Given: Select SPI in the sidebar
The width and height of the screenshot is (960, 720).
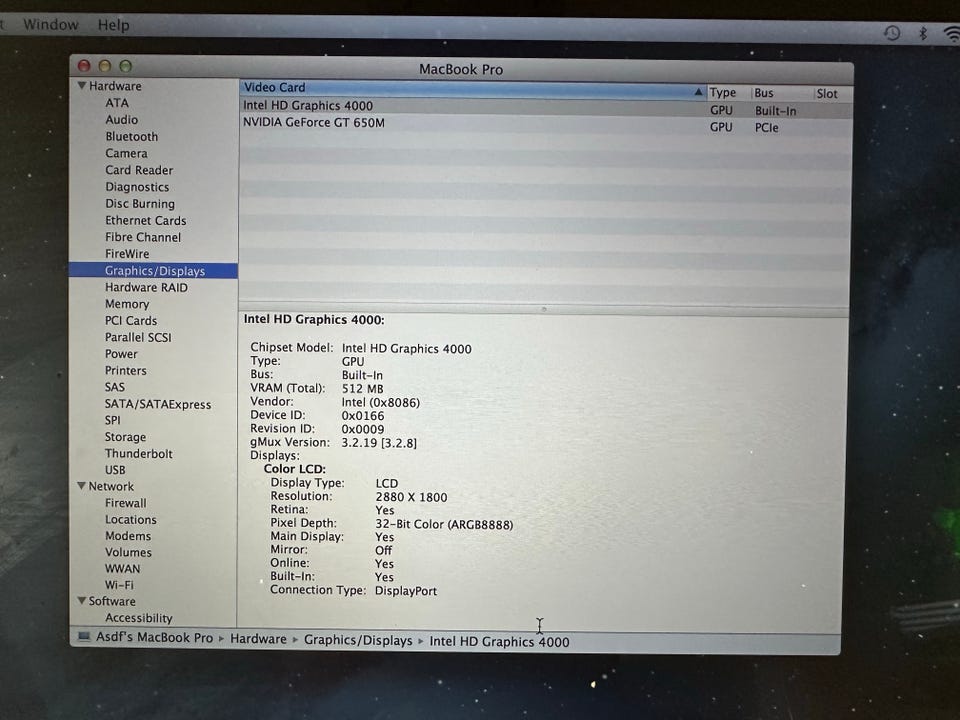Looking at the screenshot, I should 113,420.
